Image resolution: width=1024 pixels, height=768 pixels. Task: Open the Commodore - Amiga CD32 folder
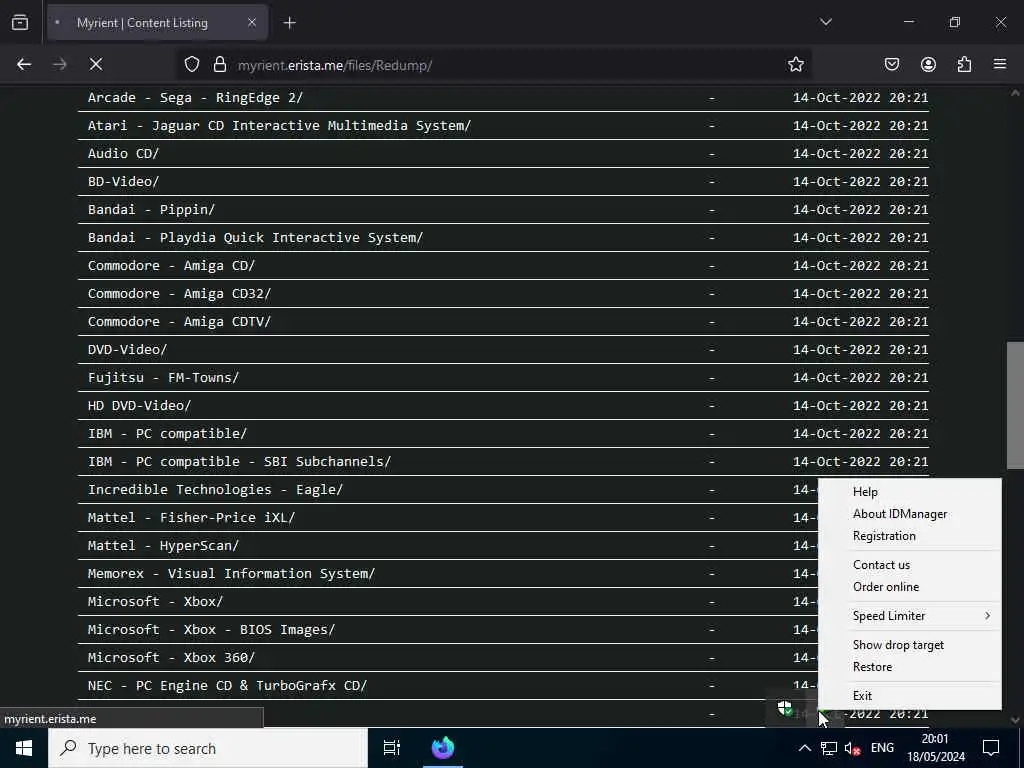click(180, 294)
